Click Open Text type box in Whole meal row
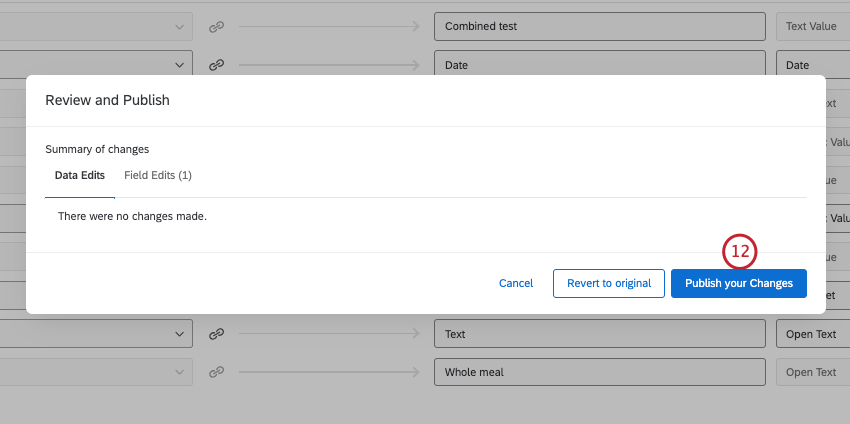This screenshot has width=850, height=424. pos(811,372)
